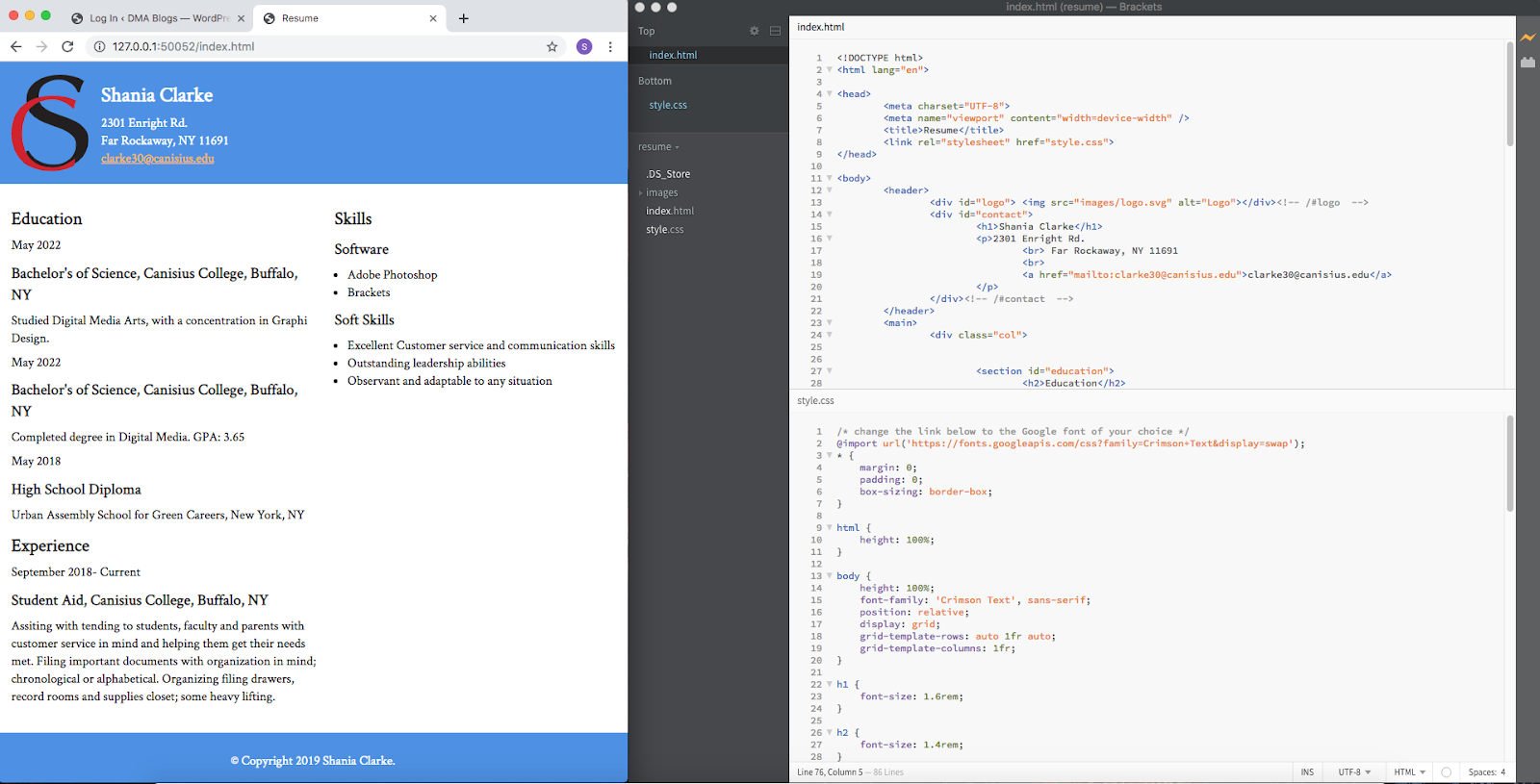Open the UTF-8 encoding dropdown
Image resolution: width=1540 pixels, height=784 pixels.
coord(1354,772)
